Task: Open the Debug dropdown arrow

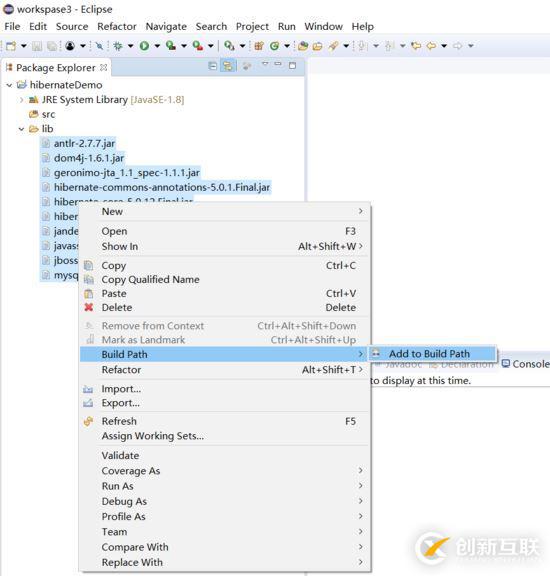Action: pos(130,46)
